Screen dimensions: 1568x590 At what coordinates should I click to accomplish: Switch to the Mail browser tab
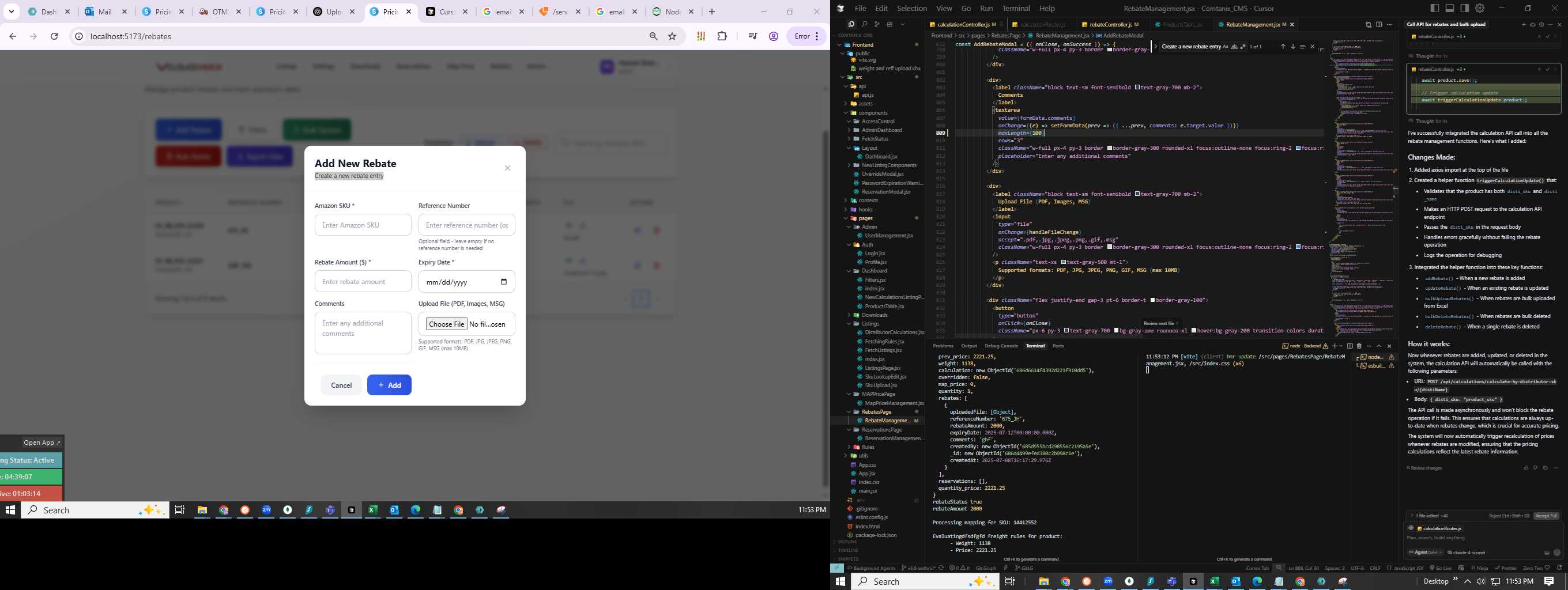[107, 12]
